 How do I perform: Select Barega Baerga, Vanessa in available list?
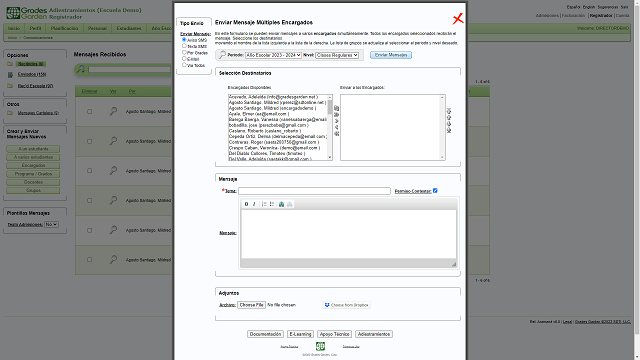278,120
